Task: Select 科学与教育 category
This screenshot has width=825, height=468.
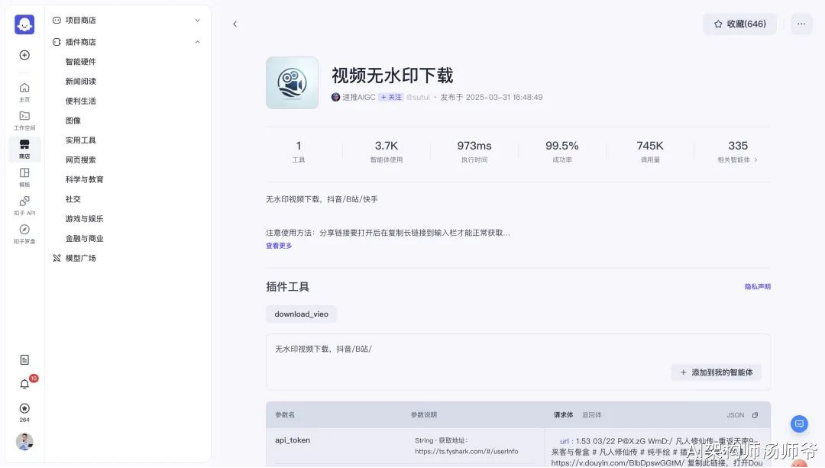Action: click(x=84, y=179)
